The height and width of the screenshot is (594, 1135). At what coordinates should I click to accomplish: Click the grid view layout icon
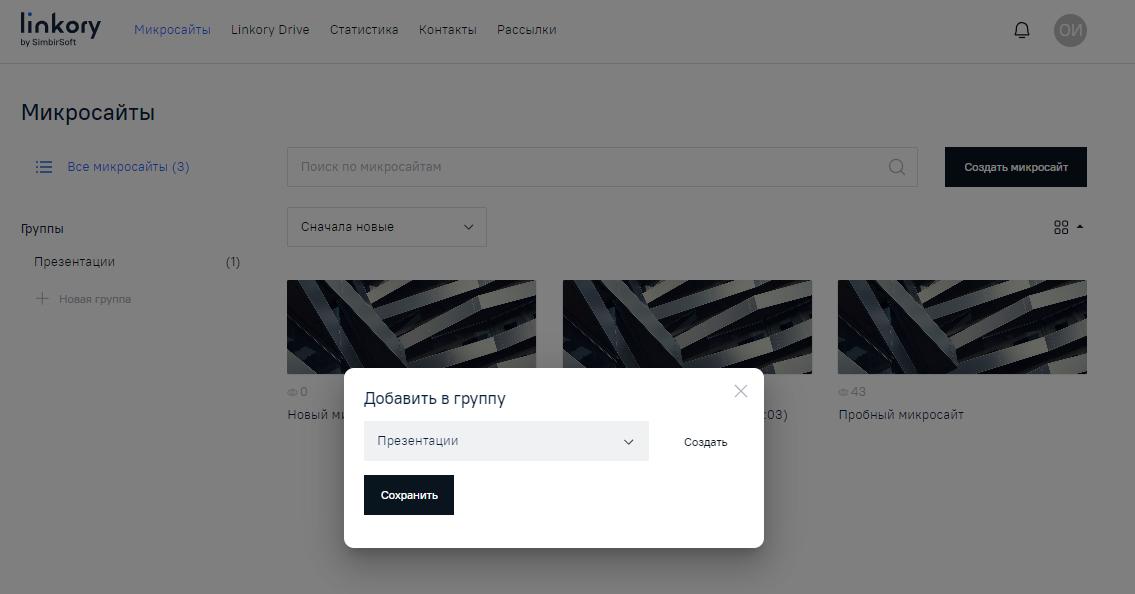[x=1062, y=227]
